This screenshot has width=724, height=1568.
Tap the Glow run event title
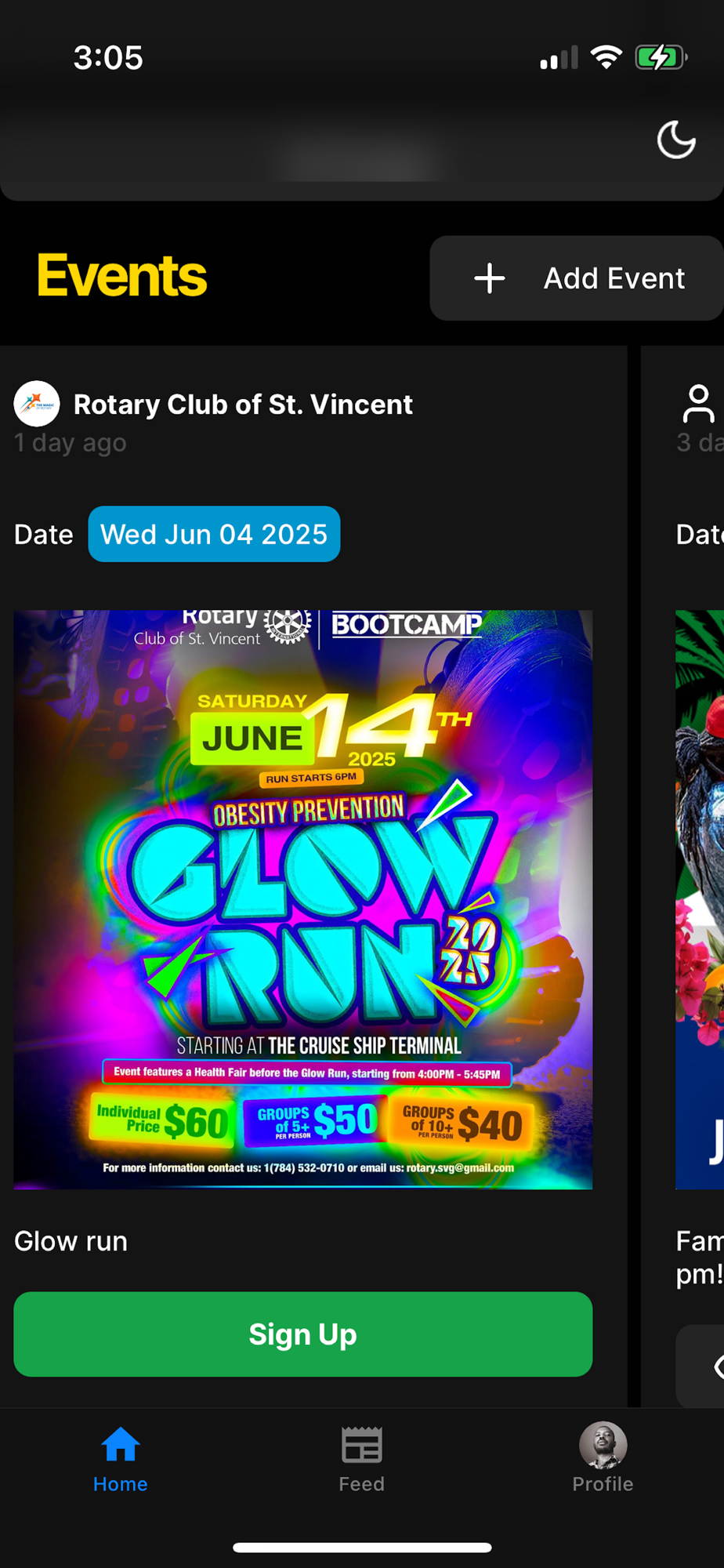(71, 1241)
